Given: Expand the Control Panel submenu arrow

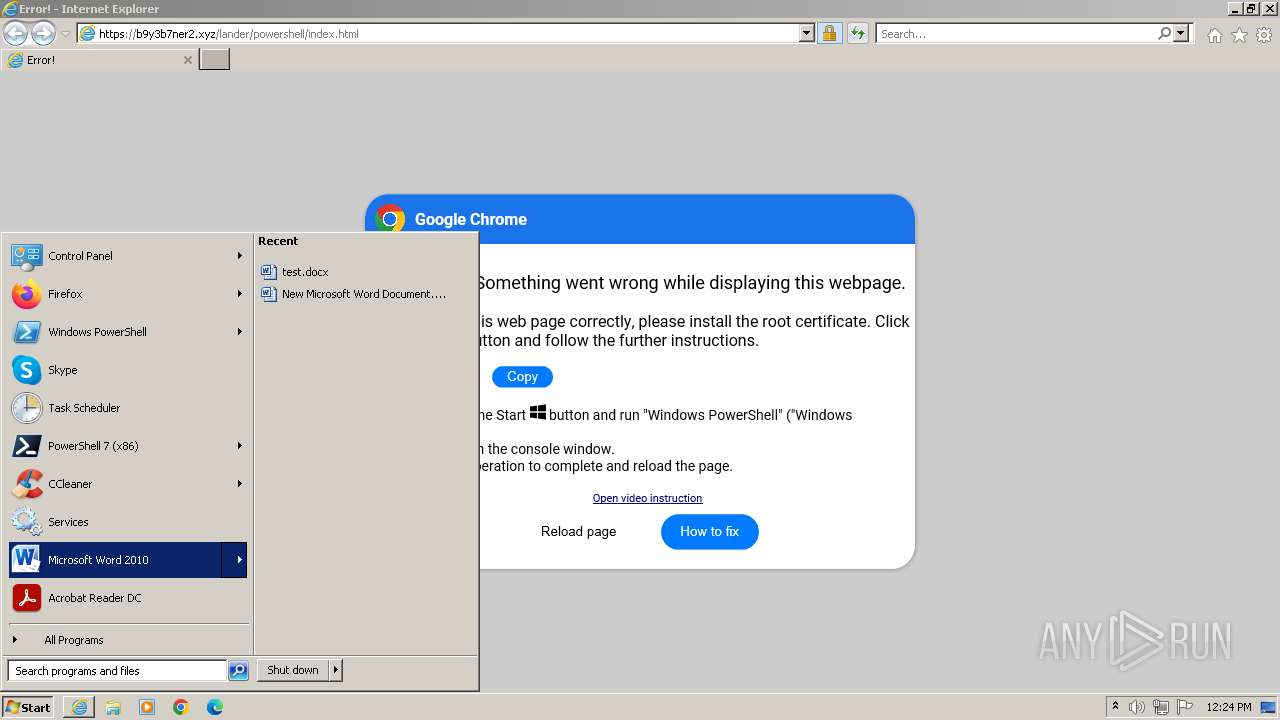Looking at the screenshot, I should (x=239, y=256).
